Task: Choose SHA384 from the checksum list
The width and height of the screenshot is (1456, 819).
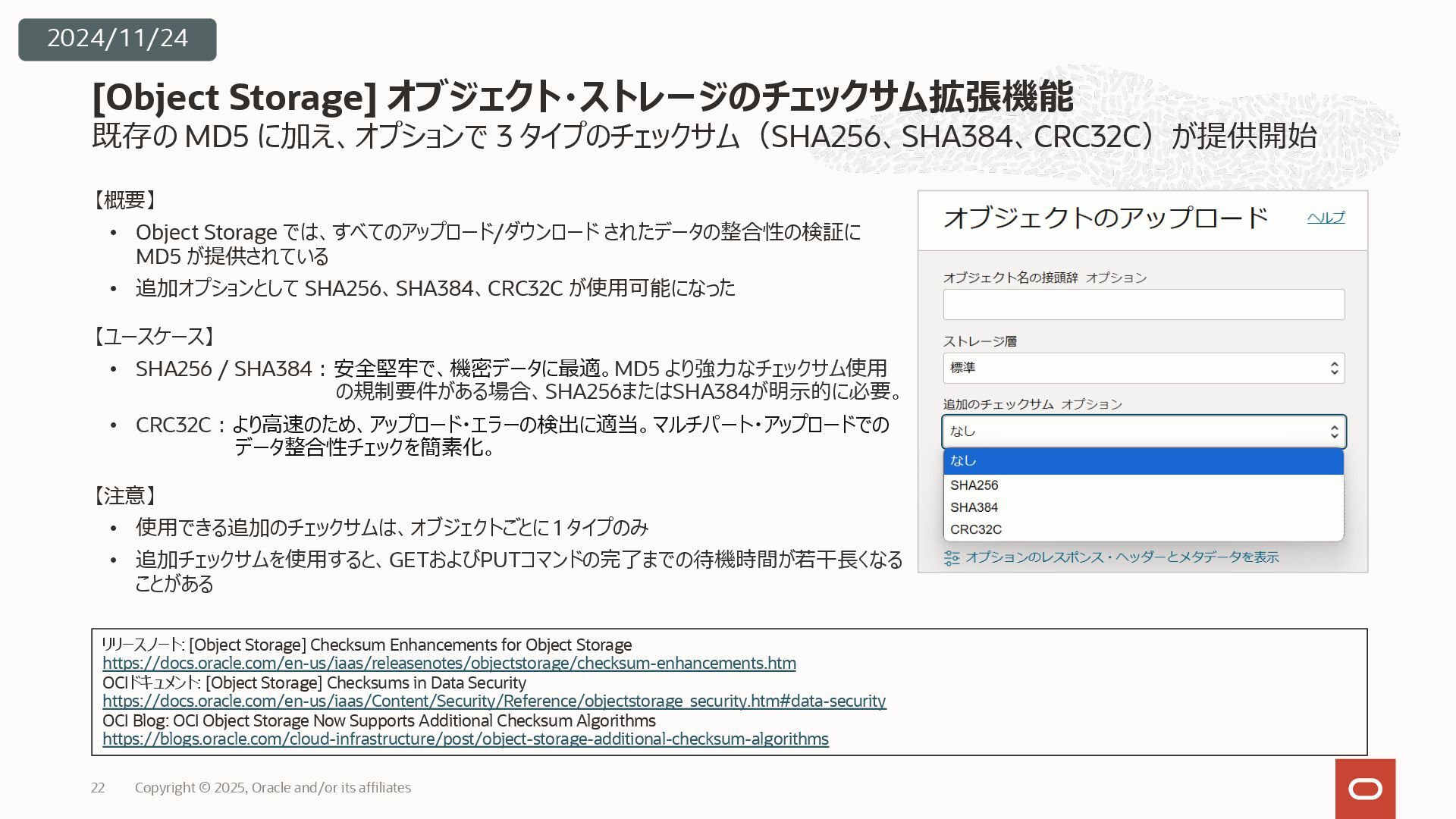Action: pyautogui.click(x=974, y=507)
